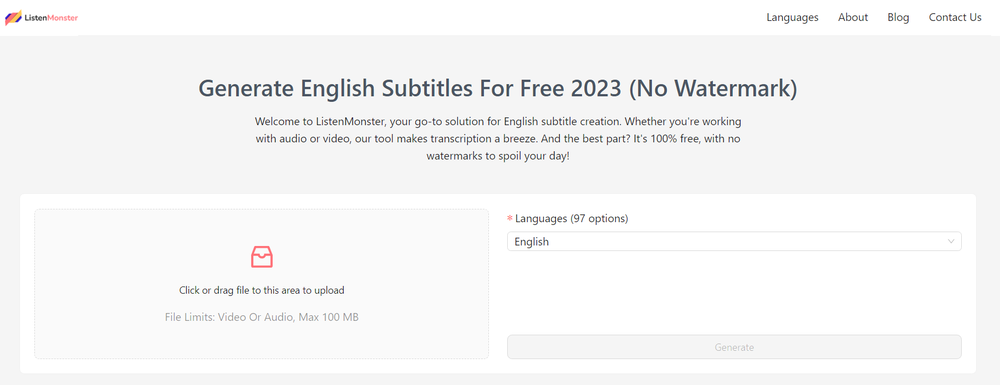
Task: Click the ListenMonster brand name text
Action: point(51,18)
